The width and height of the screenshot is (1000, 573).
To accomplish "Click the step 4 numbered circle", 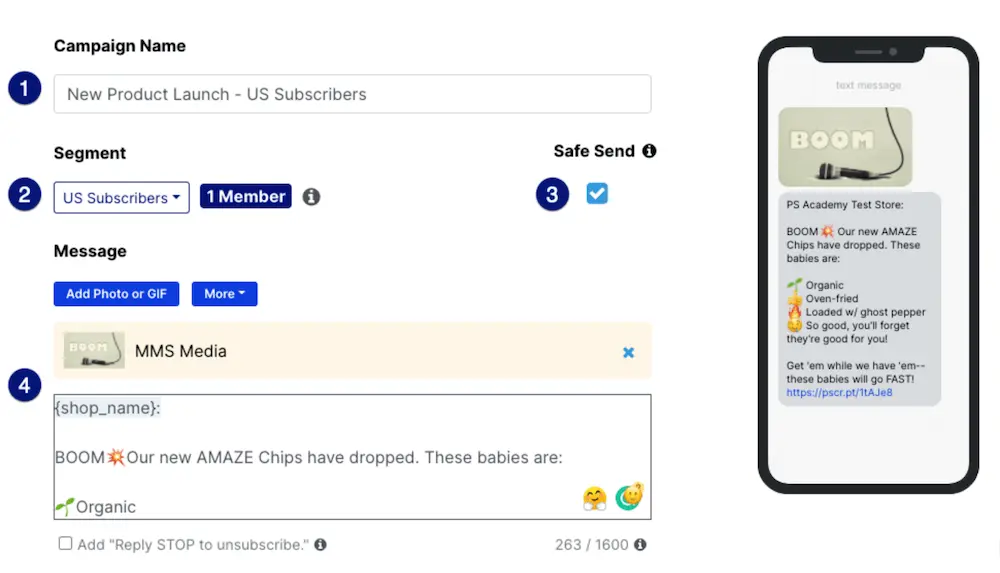I will coord(25,385).
